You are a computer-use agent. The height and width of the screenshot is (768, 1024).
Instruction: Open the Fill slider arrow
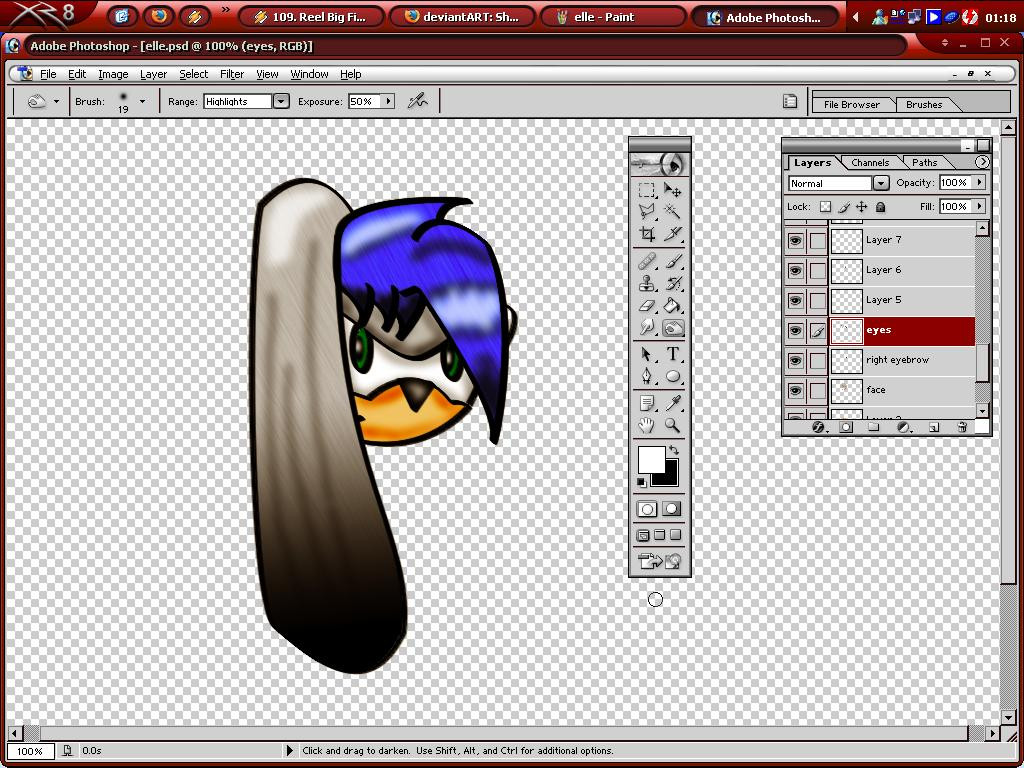tap(980, 206)
